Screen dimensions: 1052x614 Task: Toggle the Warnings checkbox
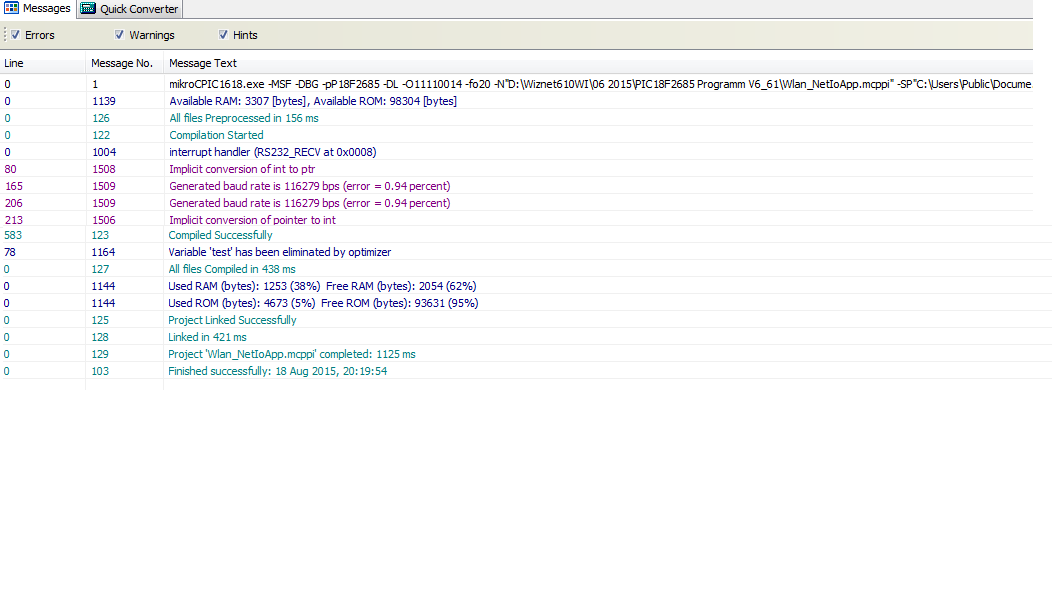tap(119, 34)
